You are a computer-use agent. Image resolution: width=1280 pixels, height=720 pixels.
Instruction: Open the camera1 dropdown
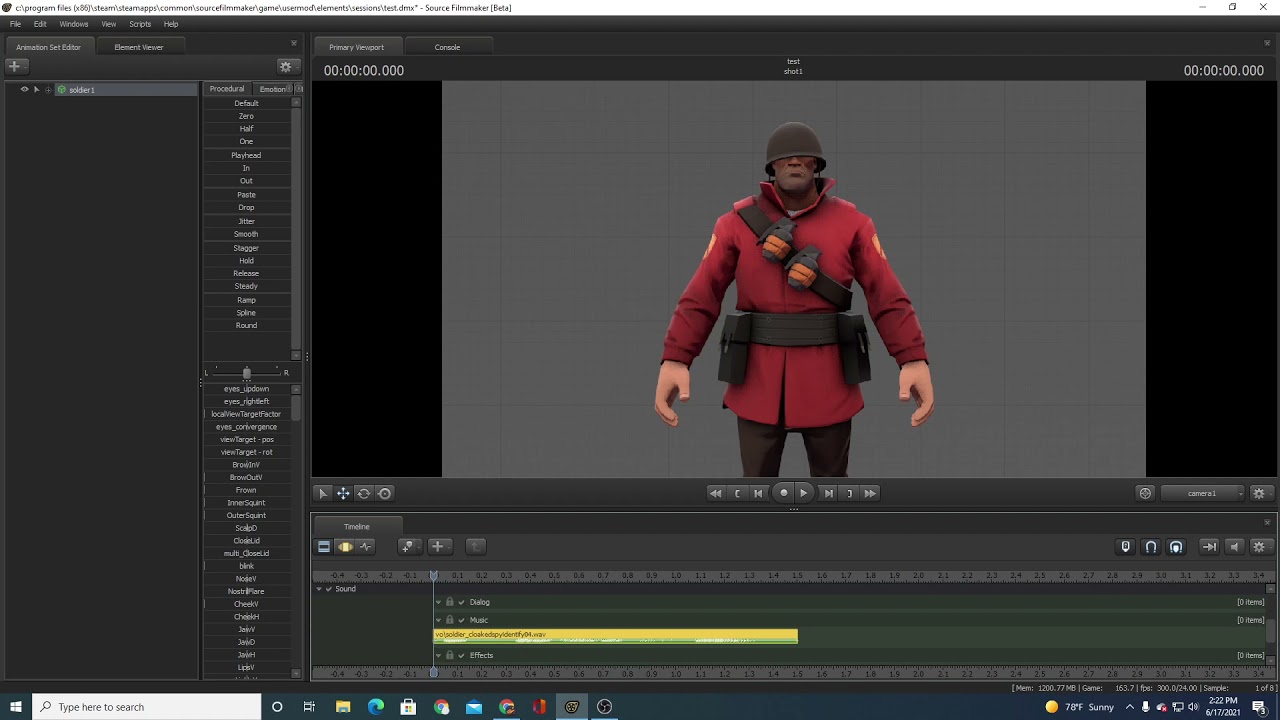click(1203, 493)
